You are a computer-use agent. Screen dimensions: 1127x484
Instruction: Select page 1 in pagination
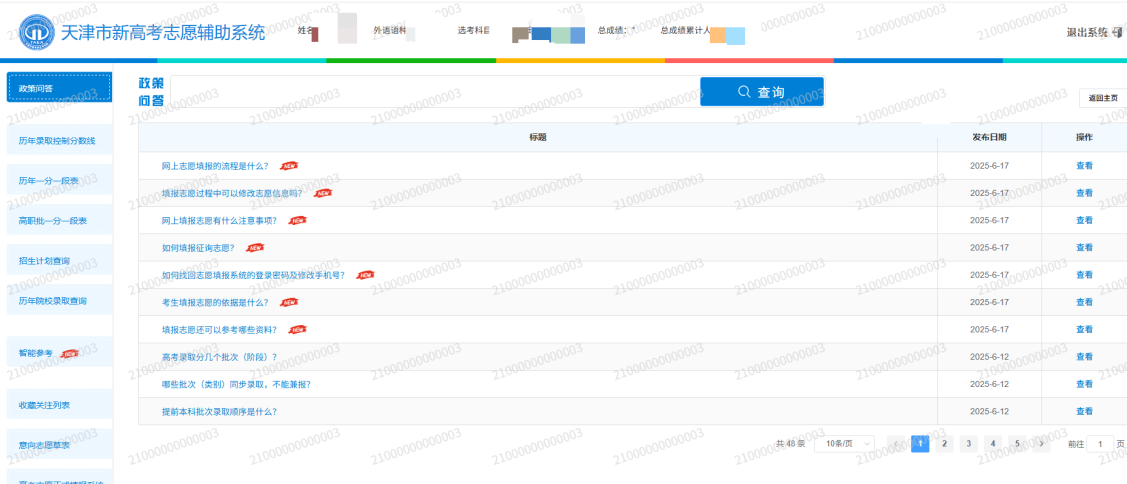click(x=920, y=444)
